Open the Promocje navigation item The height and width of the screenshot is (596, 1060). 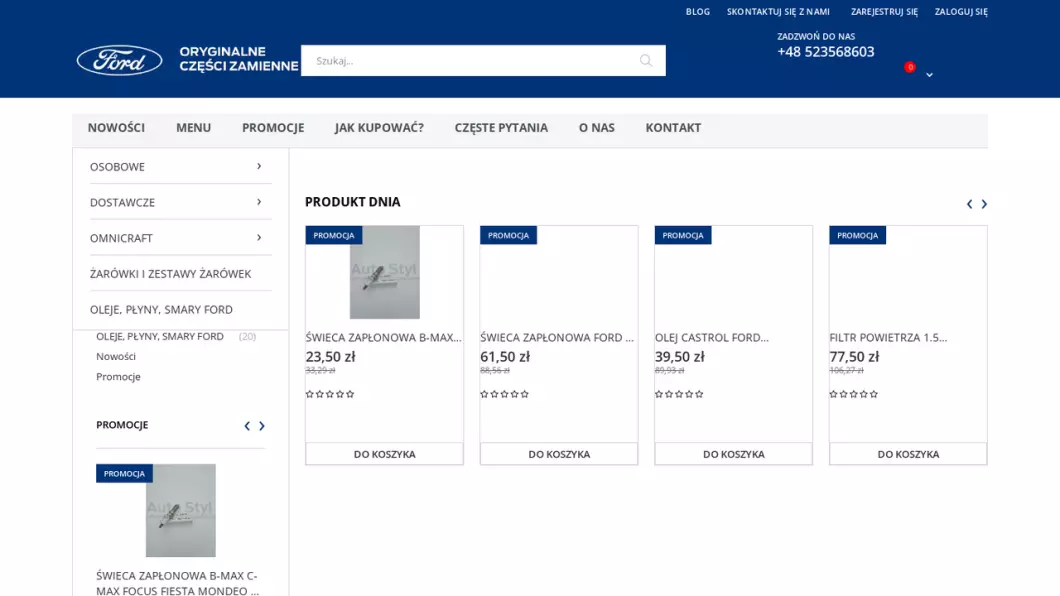[273, 128]
